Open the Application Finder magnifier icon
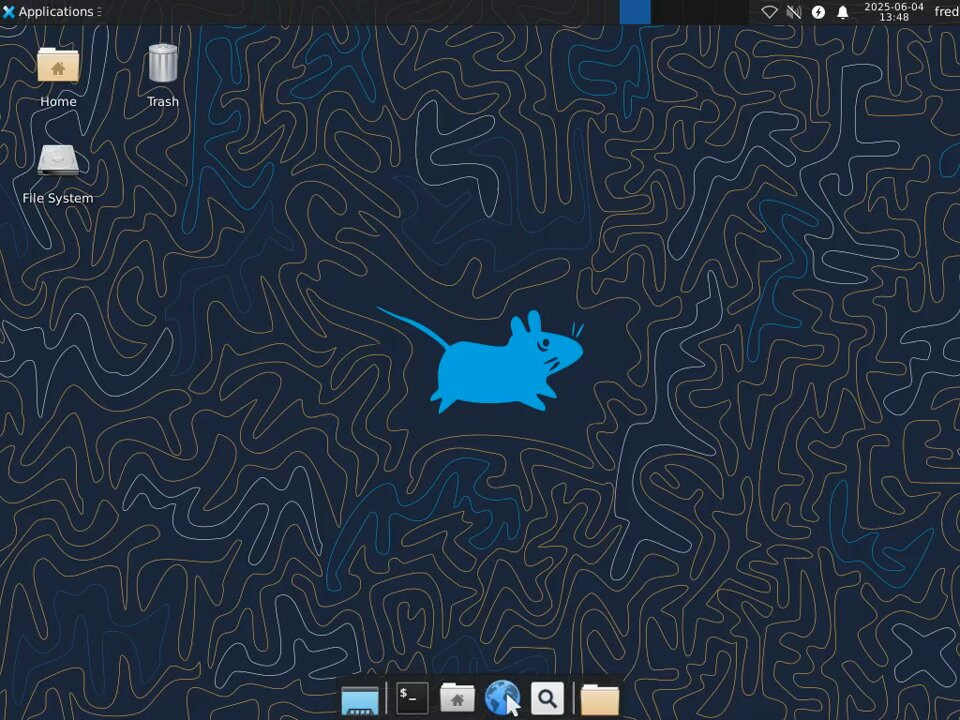The height and width of the screenshot is (720, 960). click(x=547, y=699)
